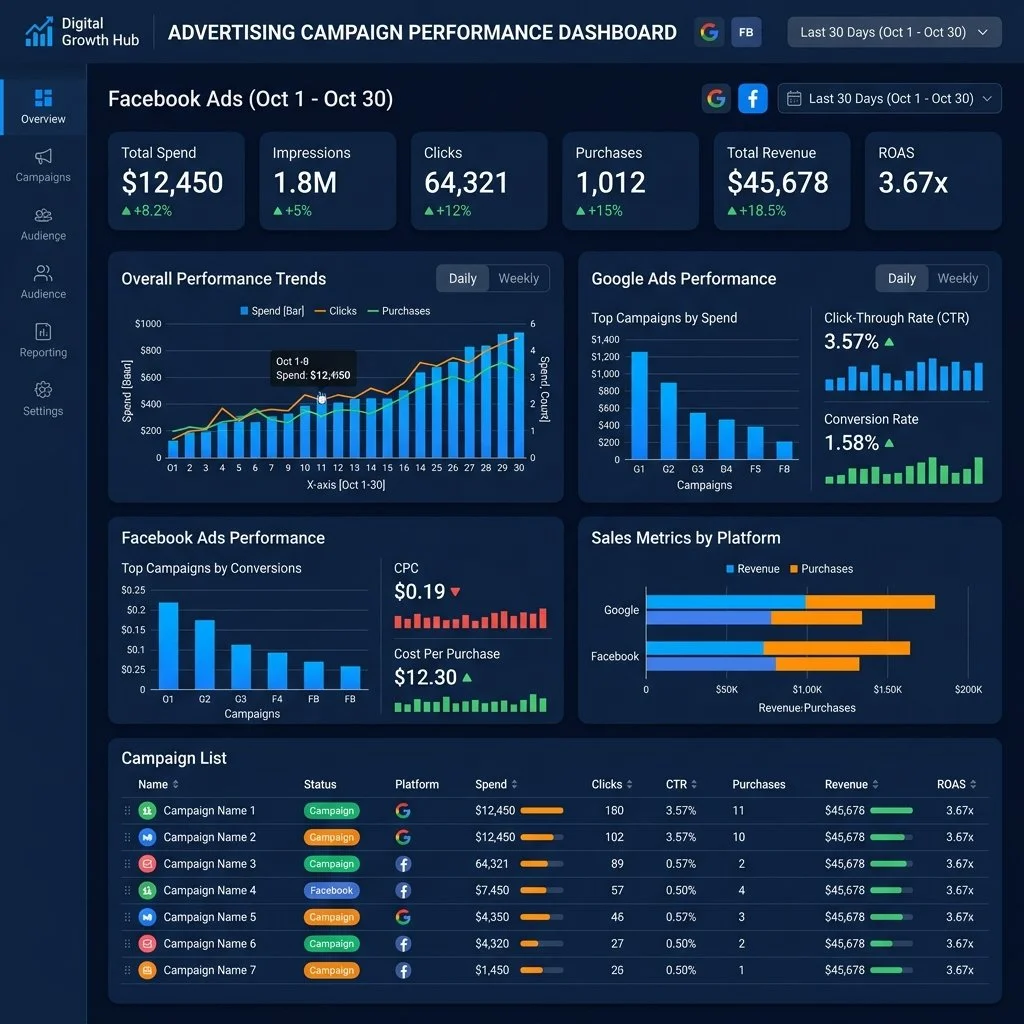Screen dimensions: 1024x1024
Task: Sort the campaign list by CTR
Action: coord(681,784)
